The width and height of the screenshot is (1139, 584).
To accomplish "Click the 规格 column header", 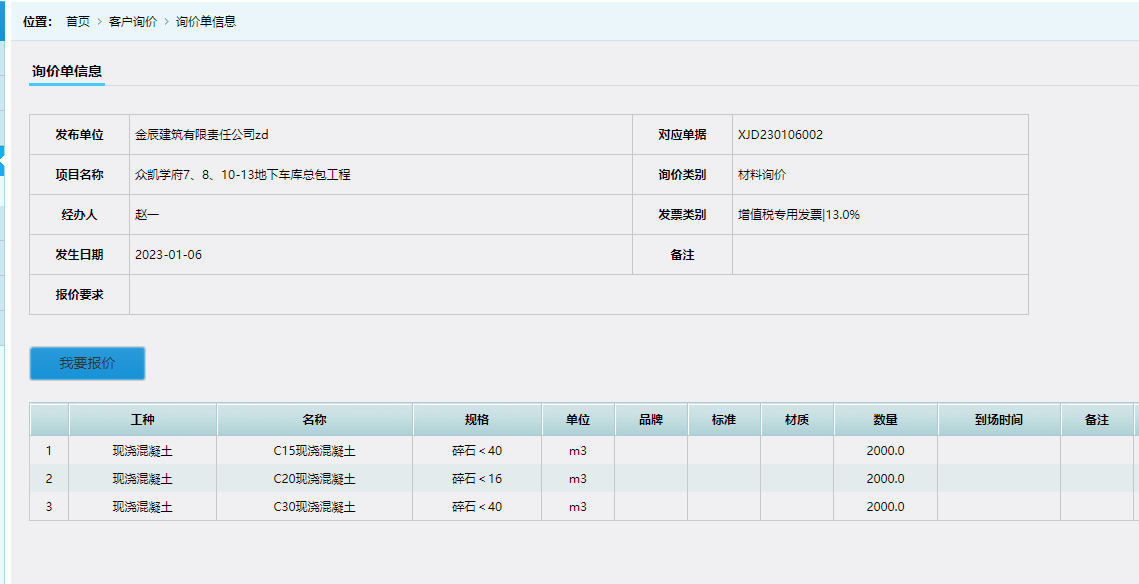I will click(477, 420).
